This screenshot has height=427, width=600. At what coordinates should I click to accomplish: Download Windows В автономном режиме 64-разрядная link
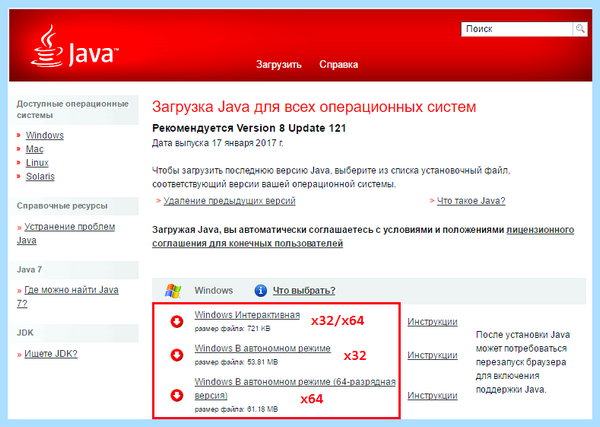click(x=295, y=388)
